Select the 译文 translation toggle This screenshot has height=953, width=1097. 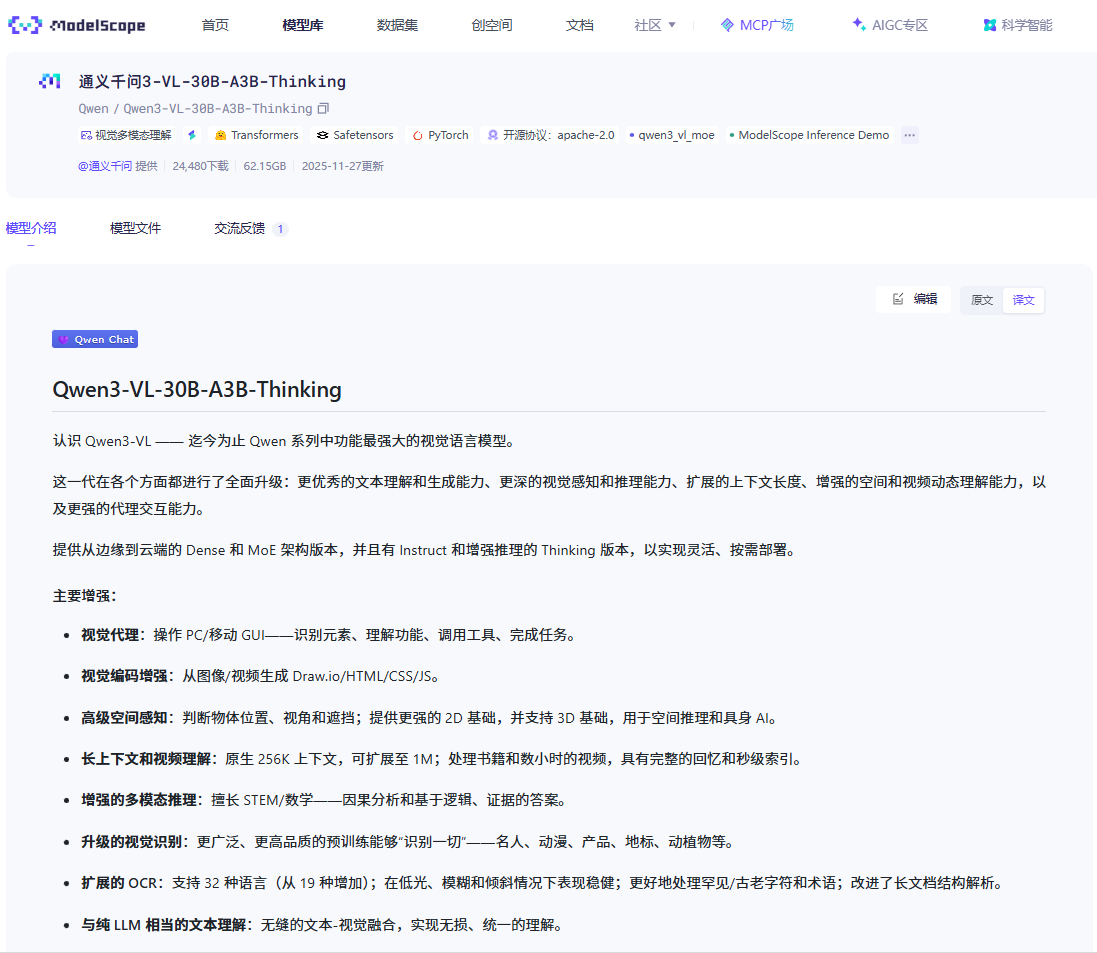pos(1023,299)
